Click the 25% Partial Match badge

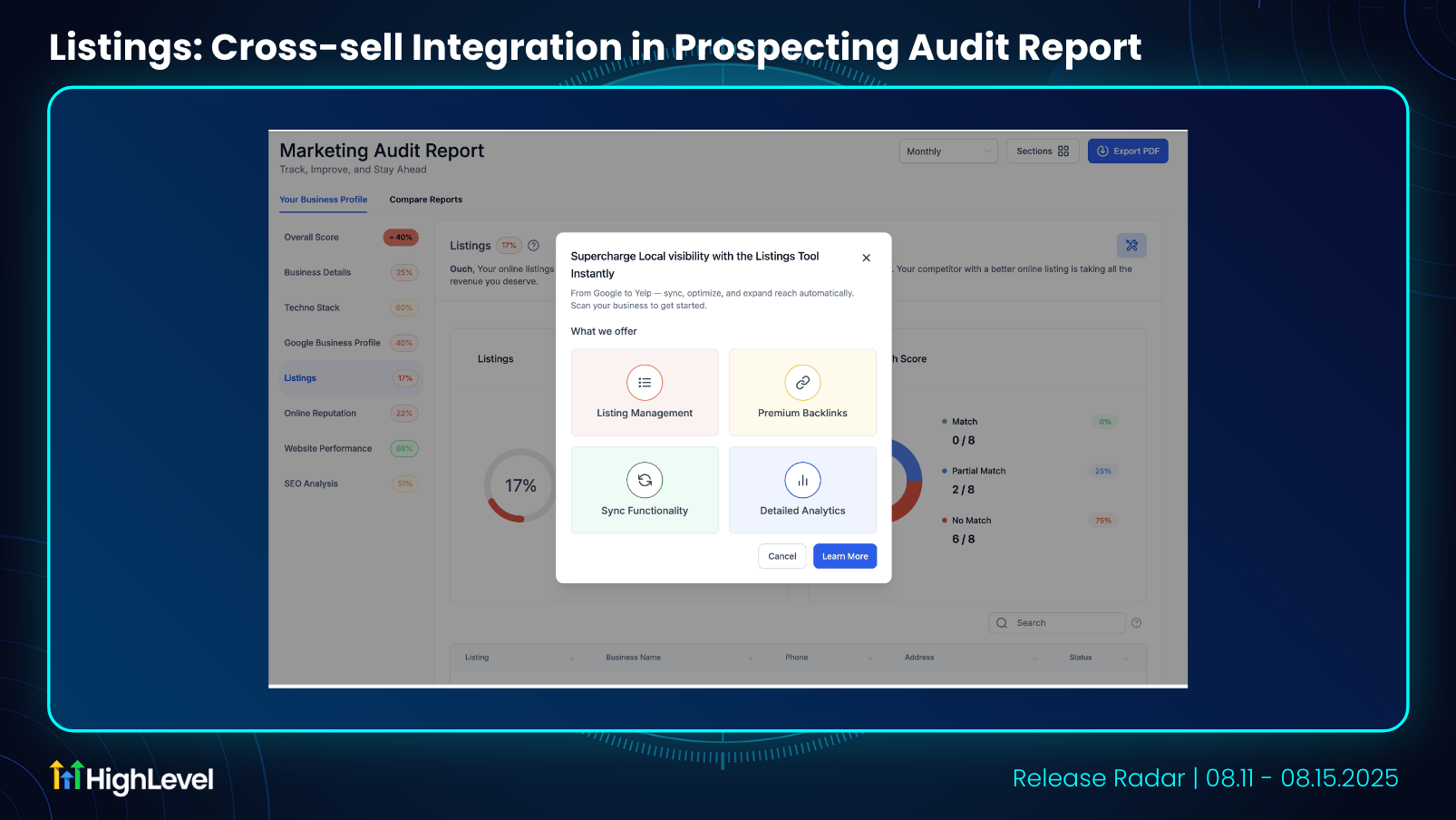tap(1103, 472)
